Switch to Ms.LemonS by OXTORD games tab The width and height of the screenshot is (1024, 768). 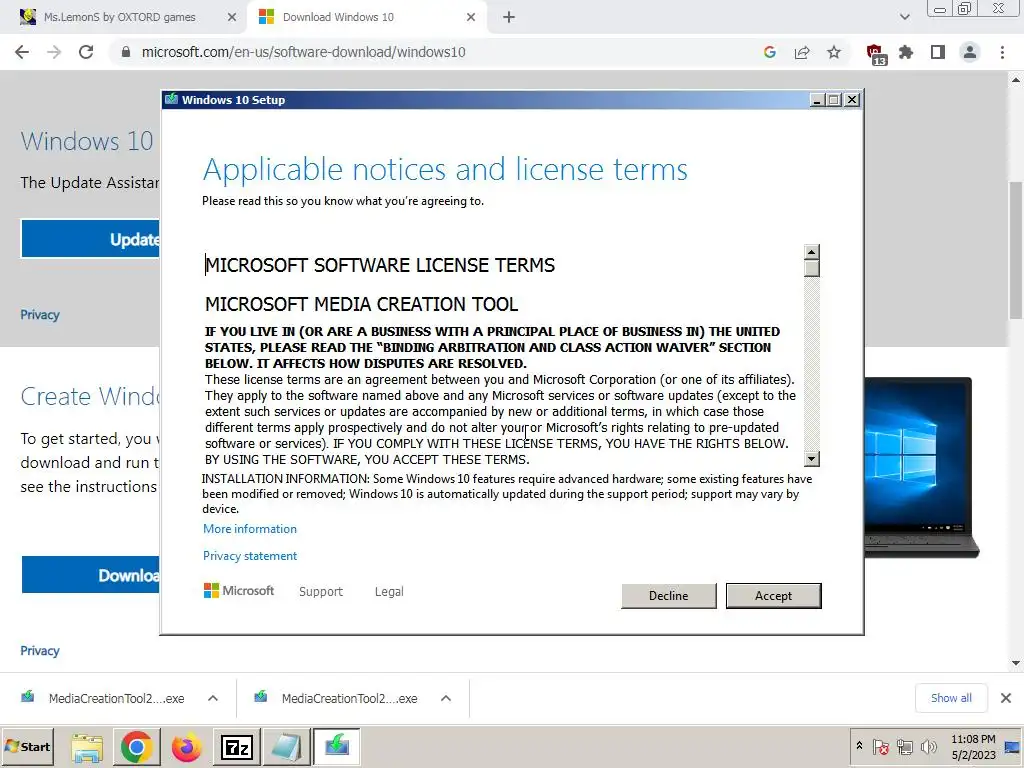(120, 17)
